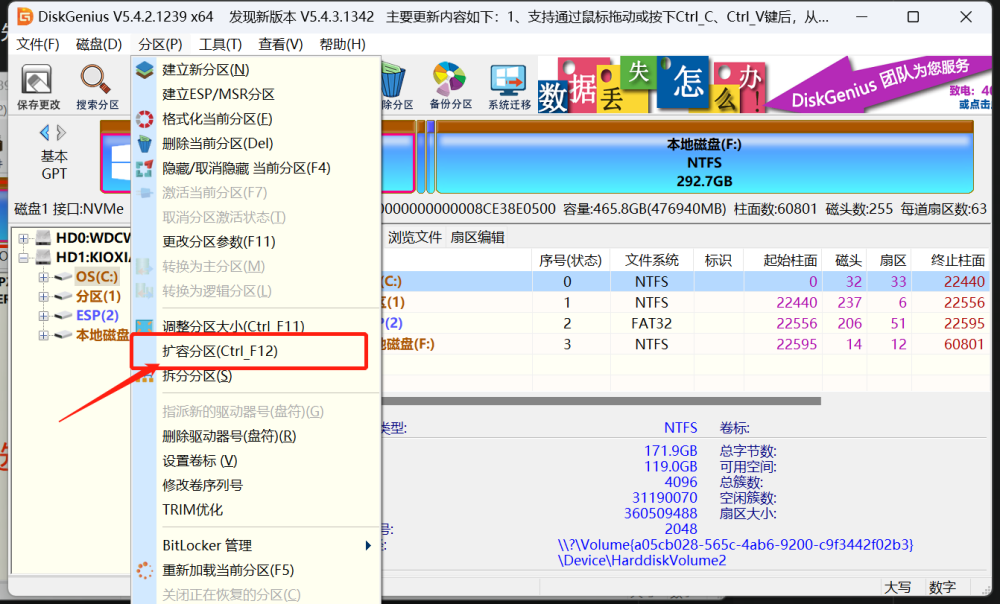Expand the BitLocker 管理 submenu arrow
Viewport: 1000px width, 604px height.
point(368,545)
